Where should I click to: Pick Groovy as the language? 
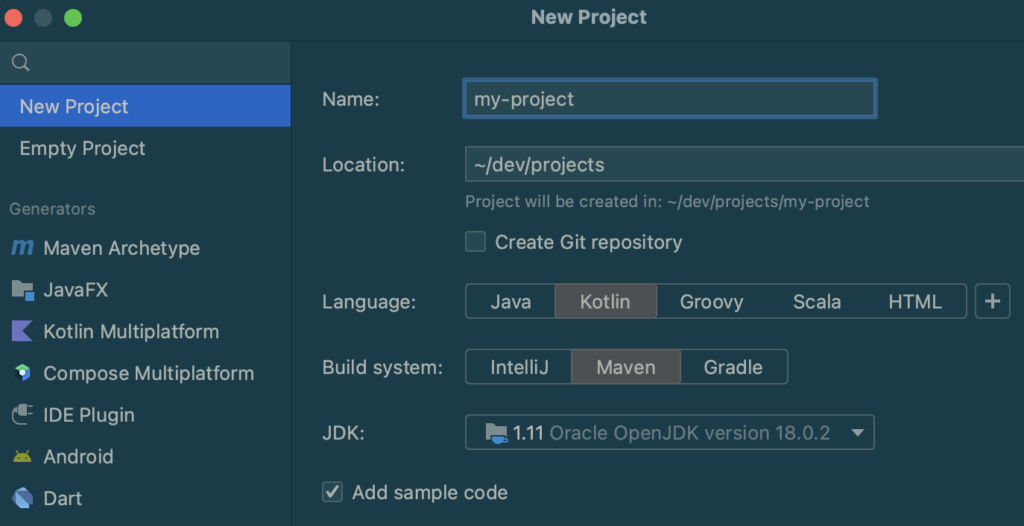point(711,301)
